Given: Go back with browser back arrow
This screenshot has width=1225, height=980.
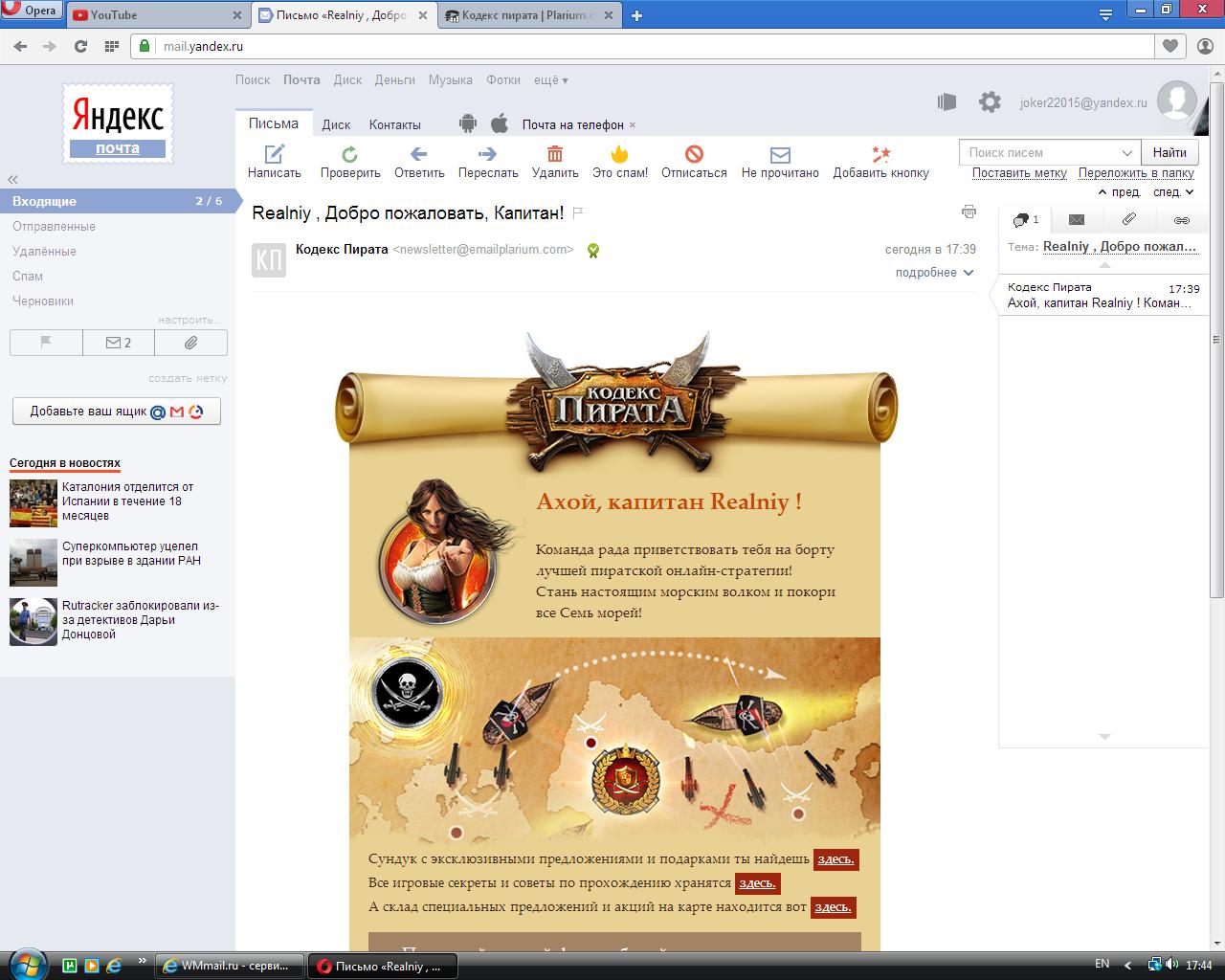Looking at the screenshot, I should click(20, 46).
